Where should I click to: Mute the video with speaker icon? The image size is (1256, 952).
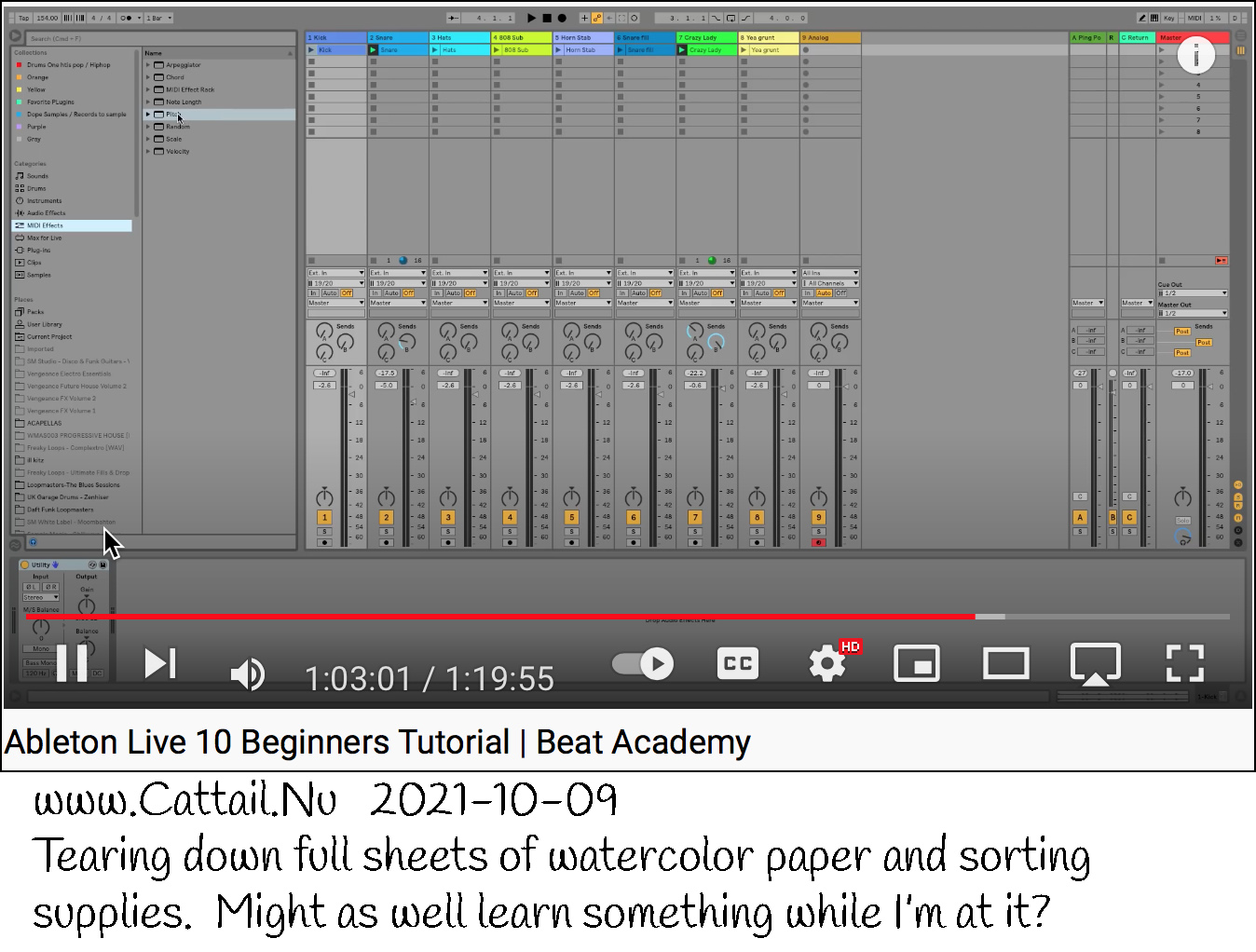[247, 673]
